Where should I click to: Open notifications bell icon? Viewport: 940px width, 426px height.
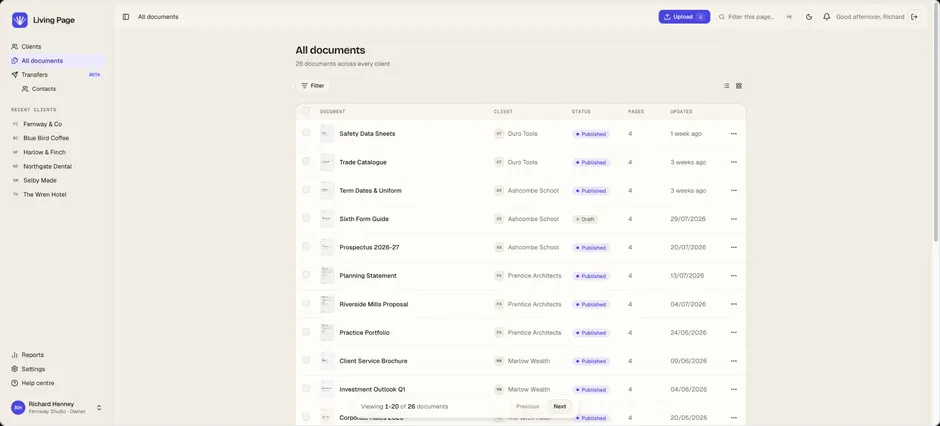(827, 17)
